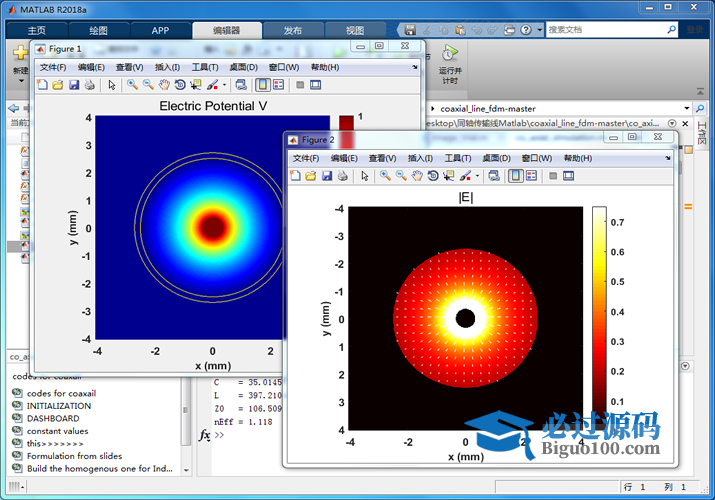Viewport: 715px width, 500px height.
Task: Select Zoom In tool in Figure 2
Action: pos(385,176)
